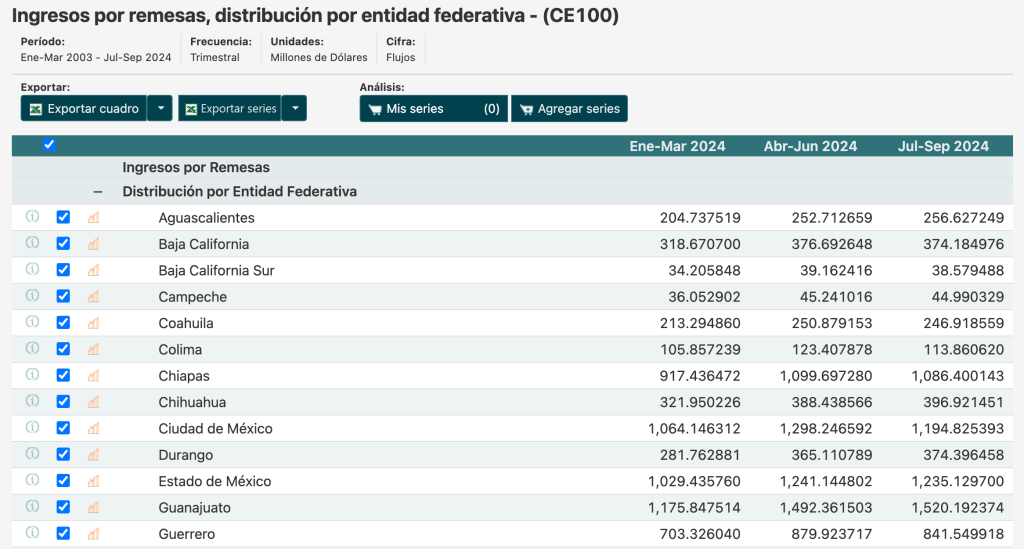Open the info icon for Aguascalientes
The image size is (1024, 549).
coord(32,217)
